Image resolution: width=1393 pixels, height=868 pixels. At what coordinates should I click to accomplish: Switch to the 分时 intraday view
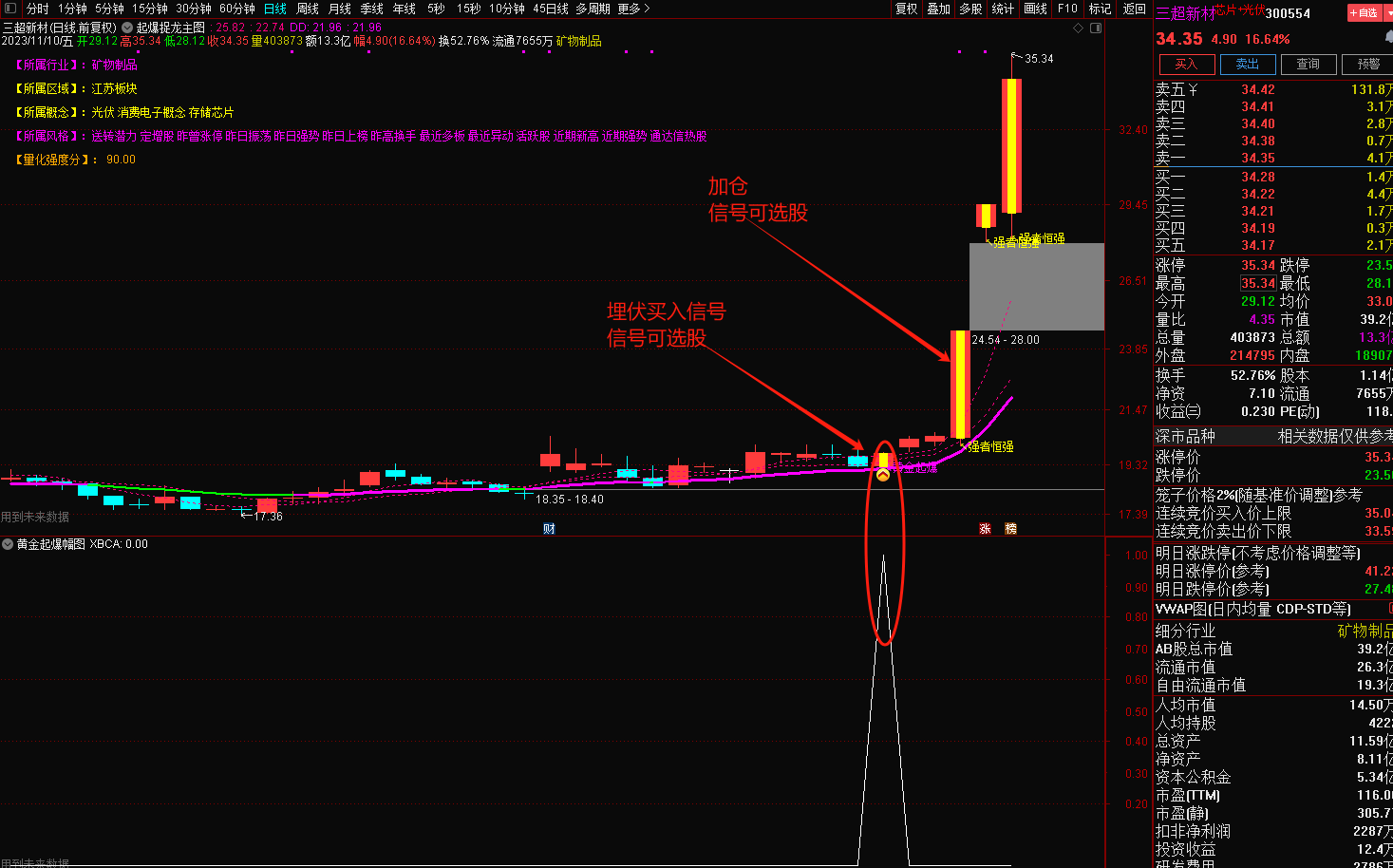37,9
